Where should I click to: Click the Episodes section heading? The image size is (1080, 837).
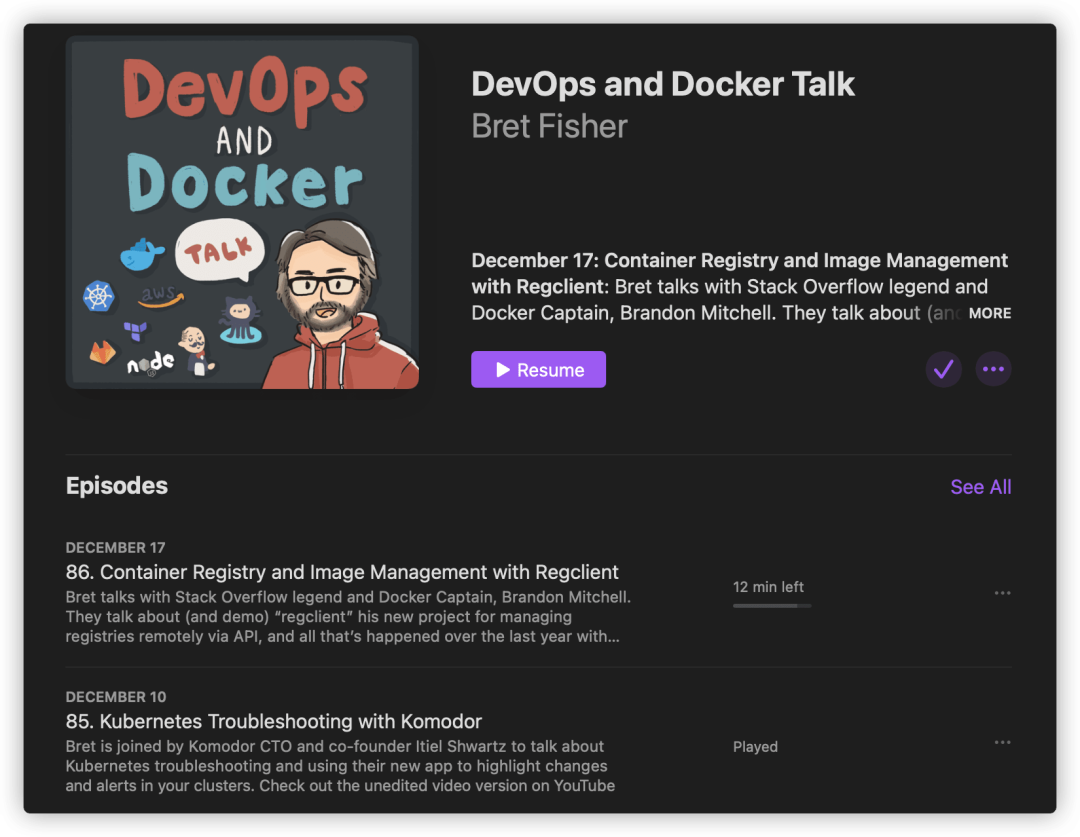point(116,486)
